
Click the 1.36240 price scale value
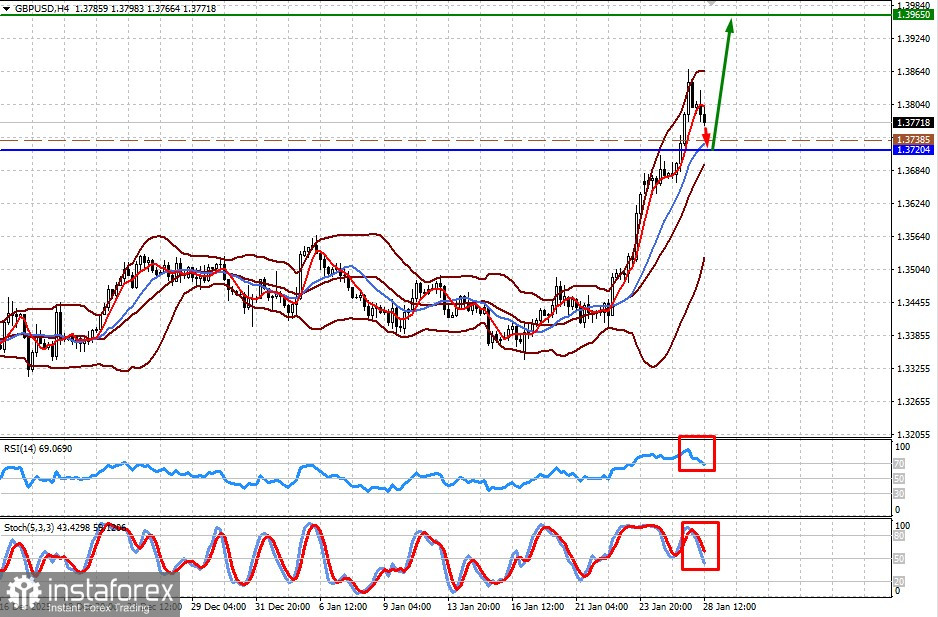913,203
